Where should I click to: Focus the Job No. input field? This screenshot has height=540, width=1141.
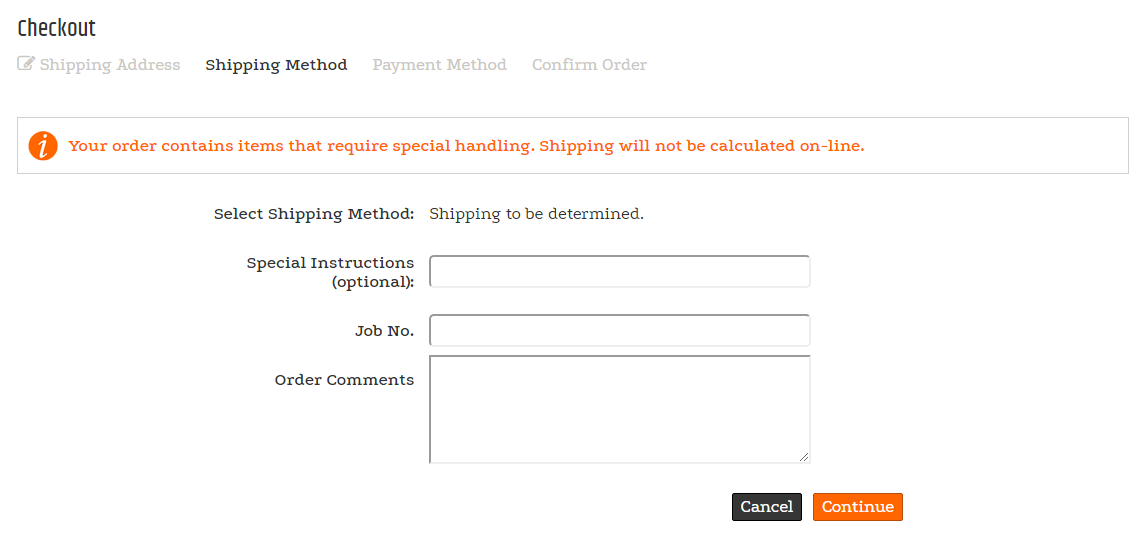[x=619, y=331]
